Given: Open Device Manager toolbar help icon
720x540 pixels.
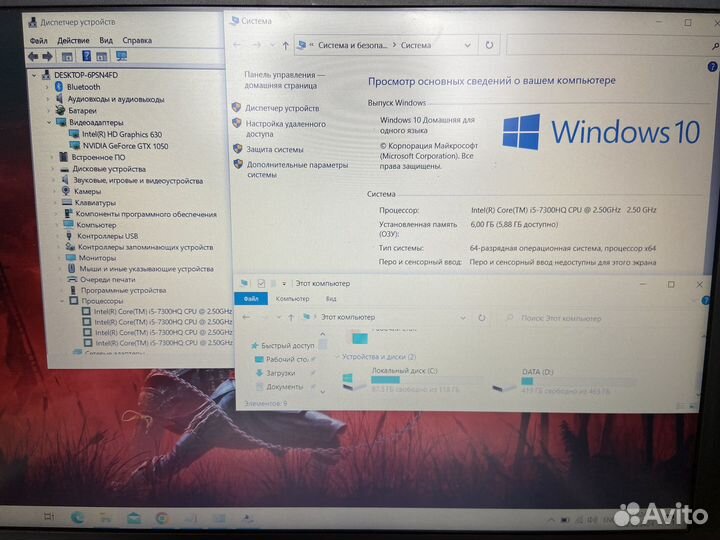Looking at the screenshot, I should [x=86, y=56].
